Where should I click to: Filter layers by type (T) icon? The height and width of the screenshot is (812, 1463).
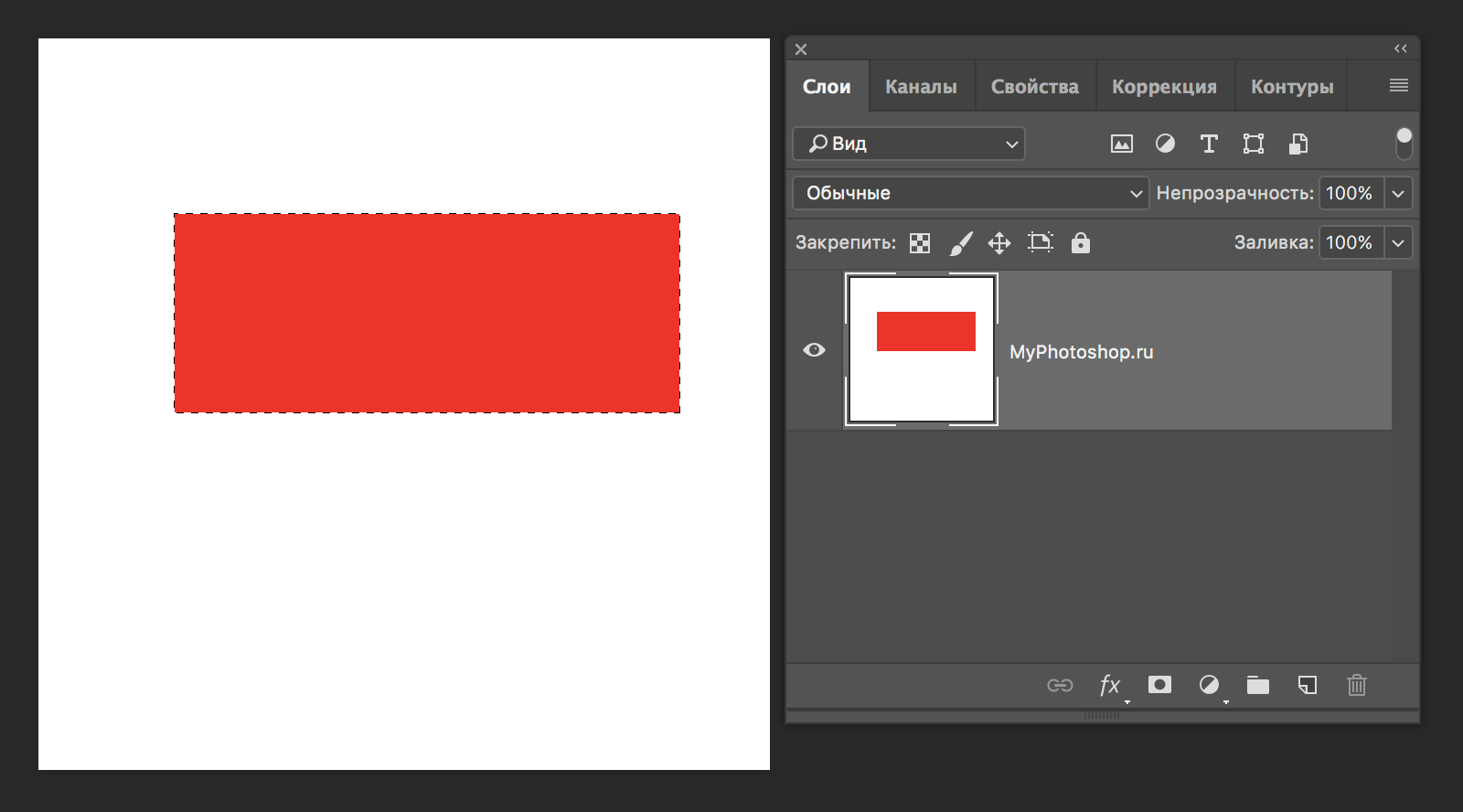[1209, 144]
